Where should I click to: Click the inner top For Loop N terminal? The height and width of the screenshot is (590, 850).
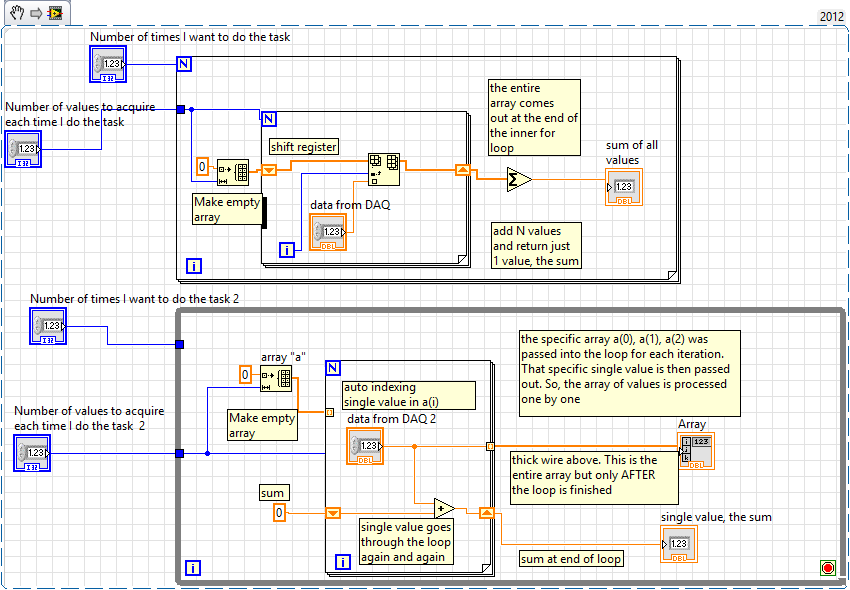tap(269, 119)
